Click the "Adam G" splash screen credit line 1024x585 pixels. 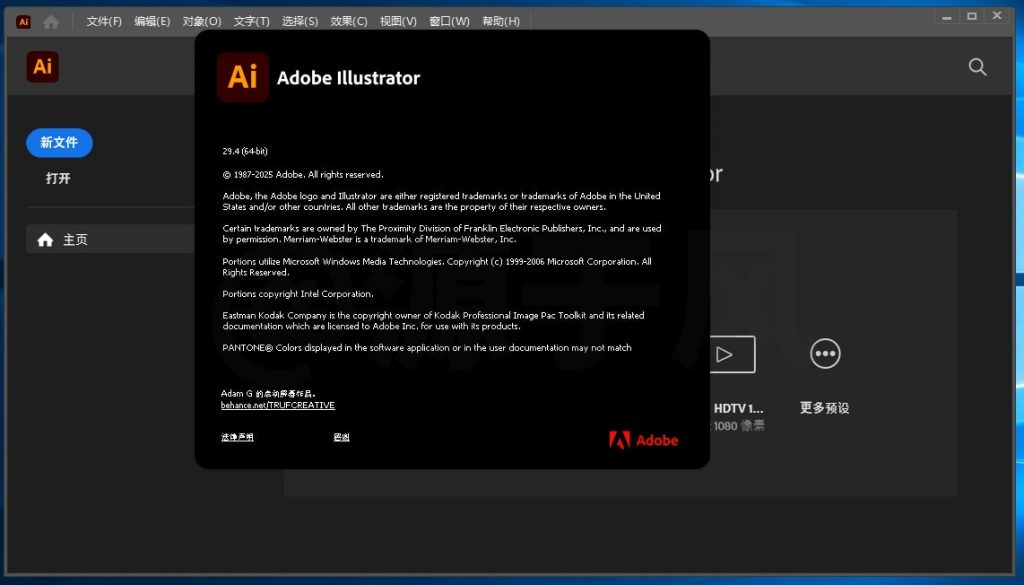point(268,394)
